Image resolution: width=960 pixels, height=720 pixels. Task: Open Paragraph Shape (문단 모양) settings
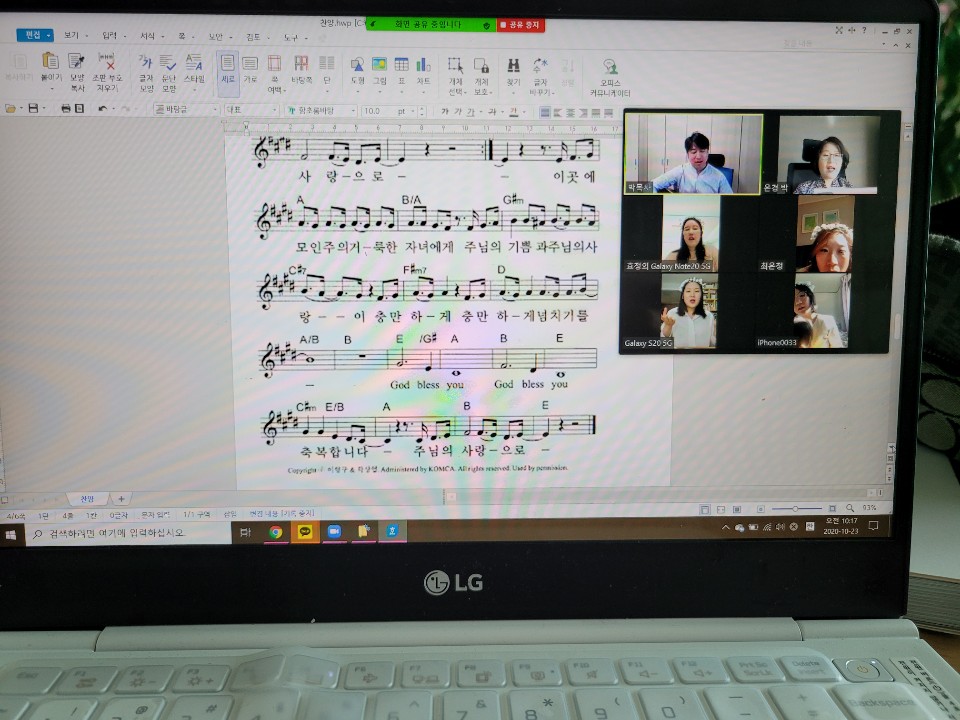[168, 62]
